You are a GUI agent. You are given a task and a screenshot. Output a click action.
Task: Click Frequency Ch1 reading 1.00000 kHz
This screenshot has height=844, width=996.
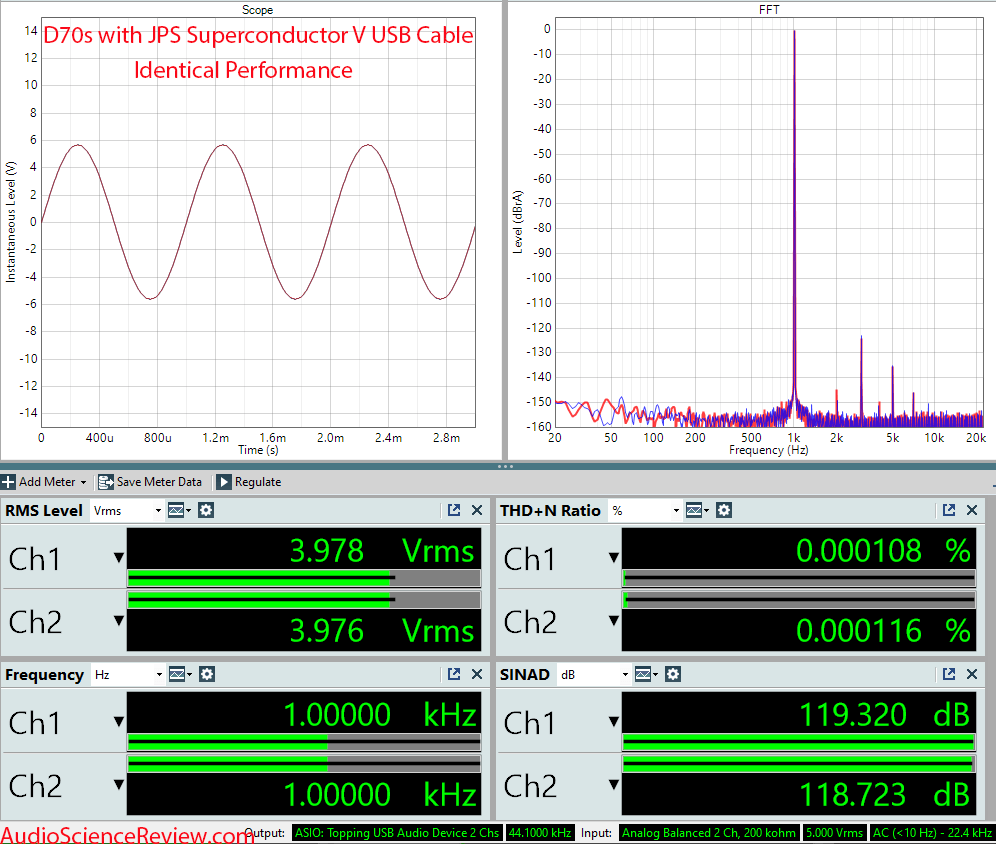pyautogui.click(x=380, y=714)
